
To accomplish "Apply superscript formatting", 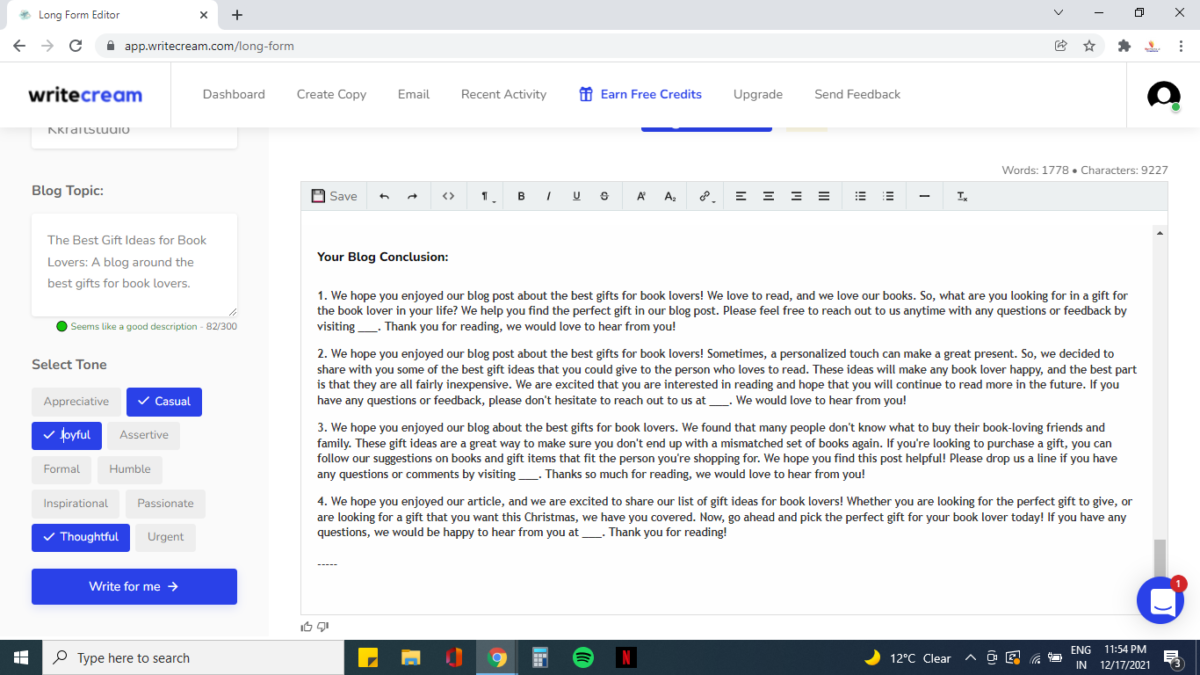I will click(x=641, y=195).
